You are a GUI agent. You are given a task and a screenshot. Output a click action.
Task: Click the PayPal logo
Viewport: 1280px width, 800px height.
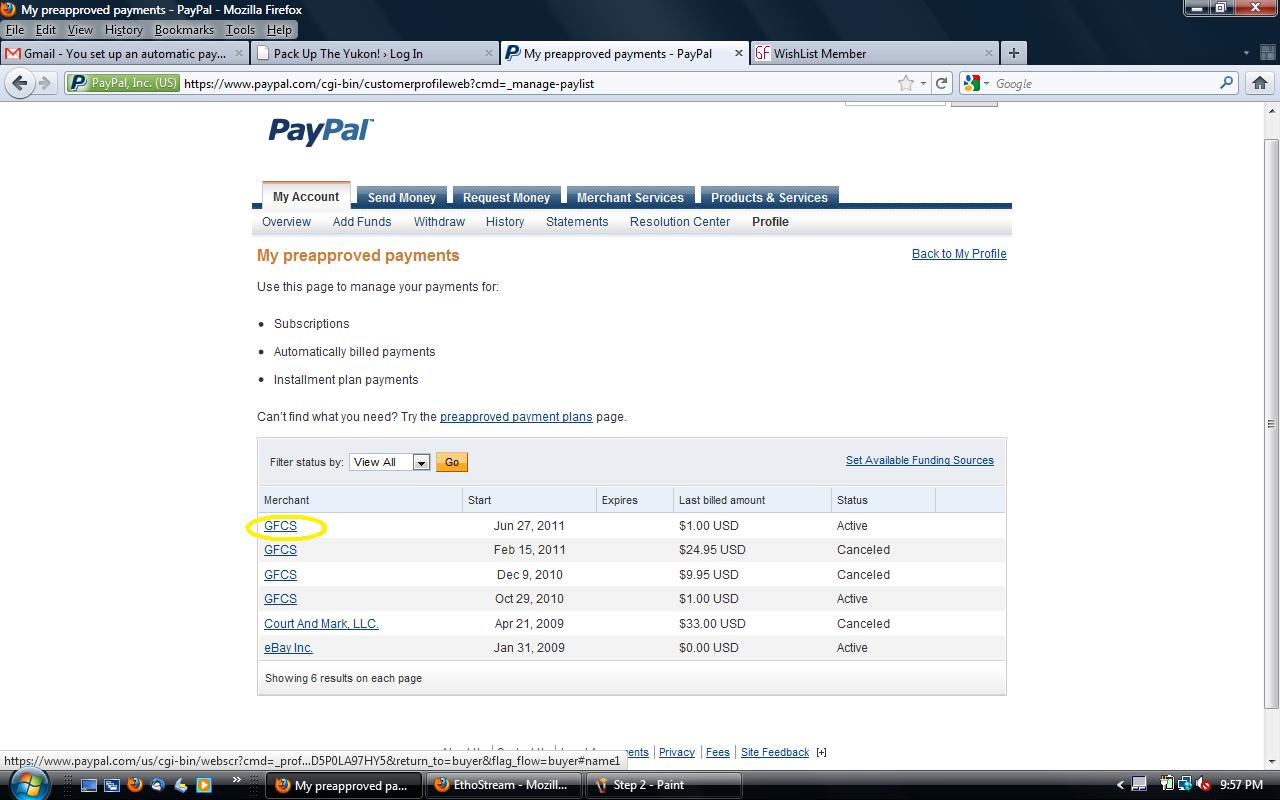(321, 131)
